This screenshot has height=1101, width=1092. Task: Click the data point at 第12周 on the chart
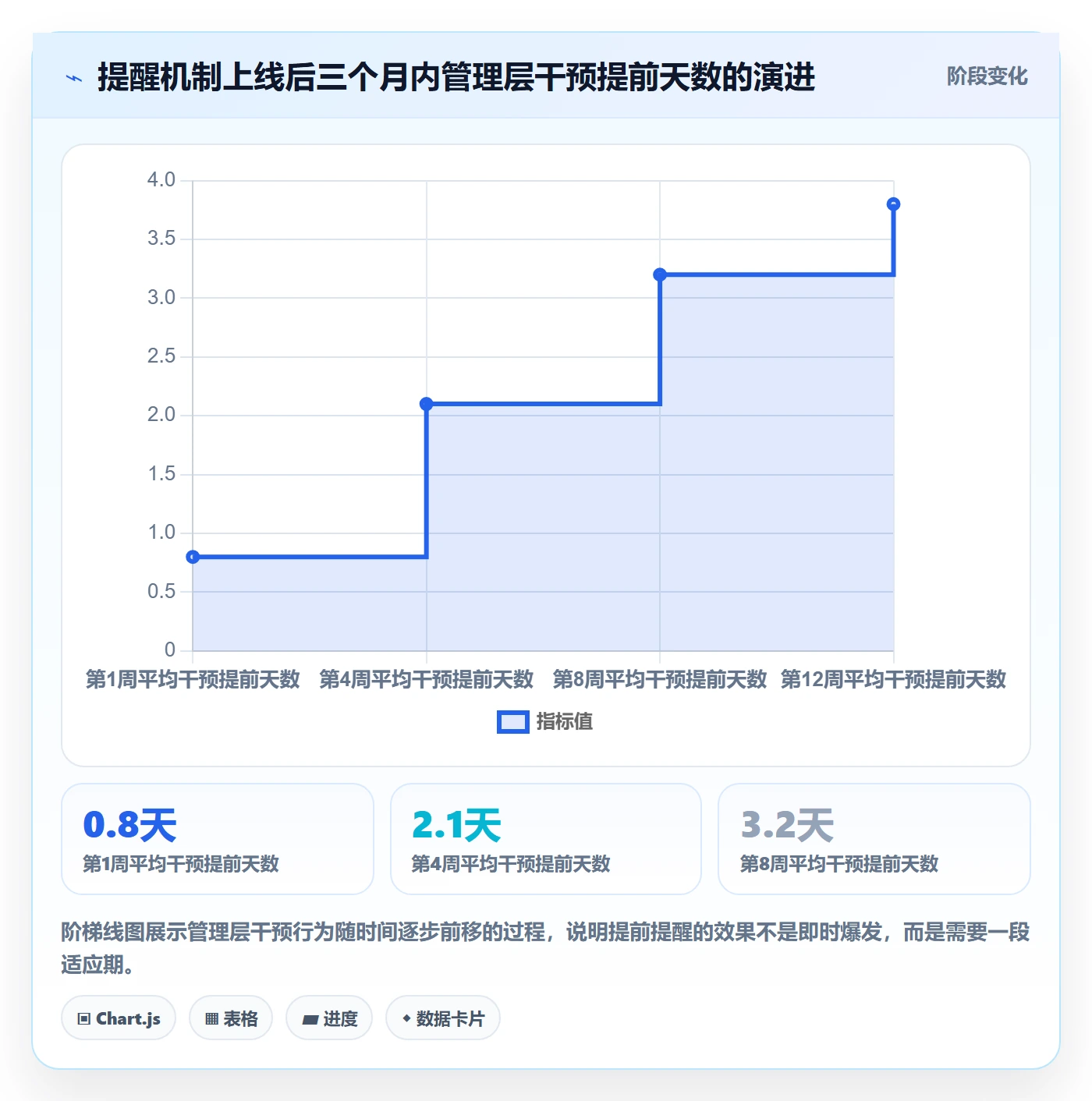(894, 204)
